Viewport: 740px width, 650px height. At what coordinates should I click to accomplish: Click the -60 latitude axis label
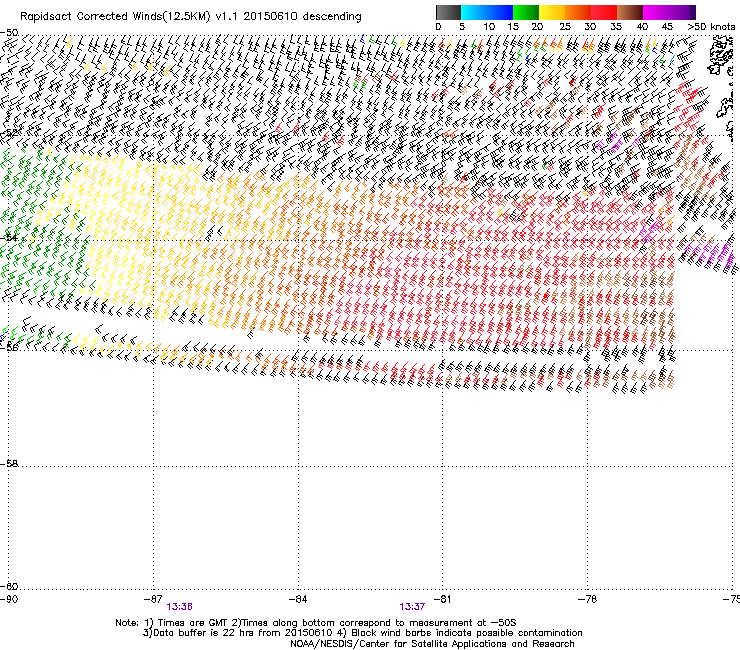click(x=9, y=586)
